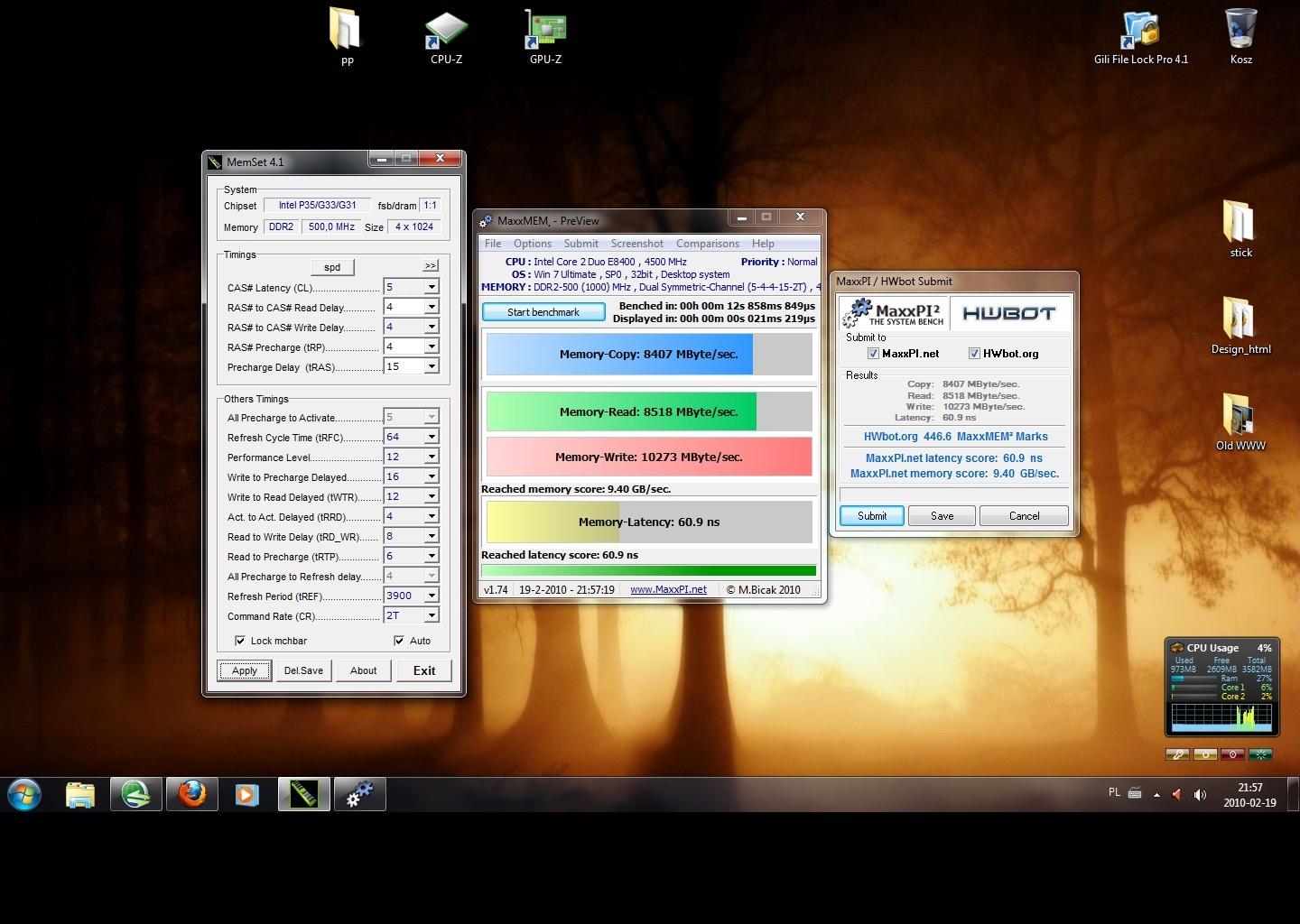Open the GPU-Z desktop shortcut
Image resolution: width=1300 pixels, height=924 pixels.
click(545, 38)
